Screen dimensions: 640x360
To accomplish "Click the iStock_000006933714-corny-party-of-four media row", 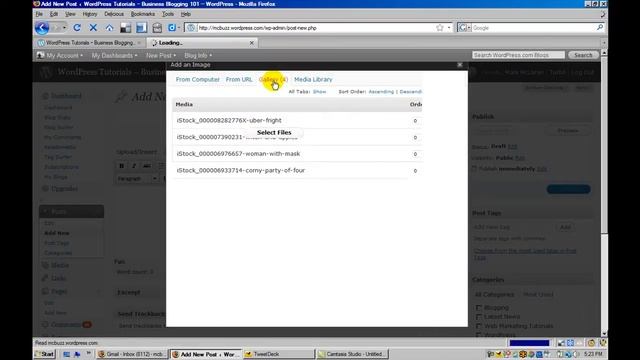I will (297, 171).
